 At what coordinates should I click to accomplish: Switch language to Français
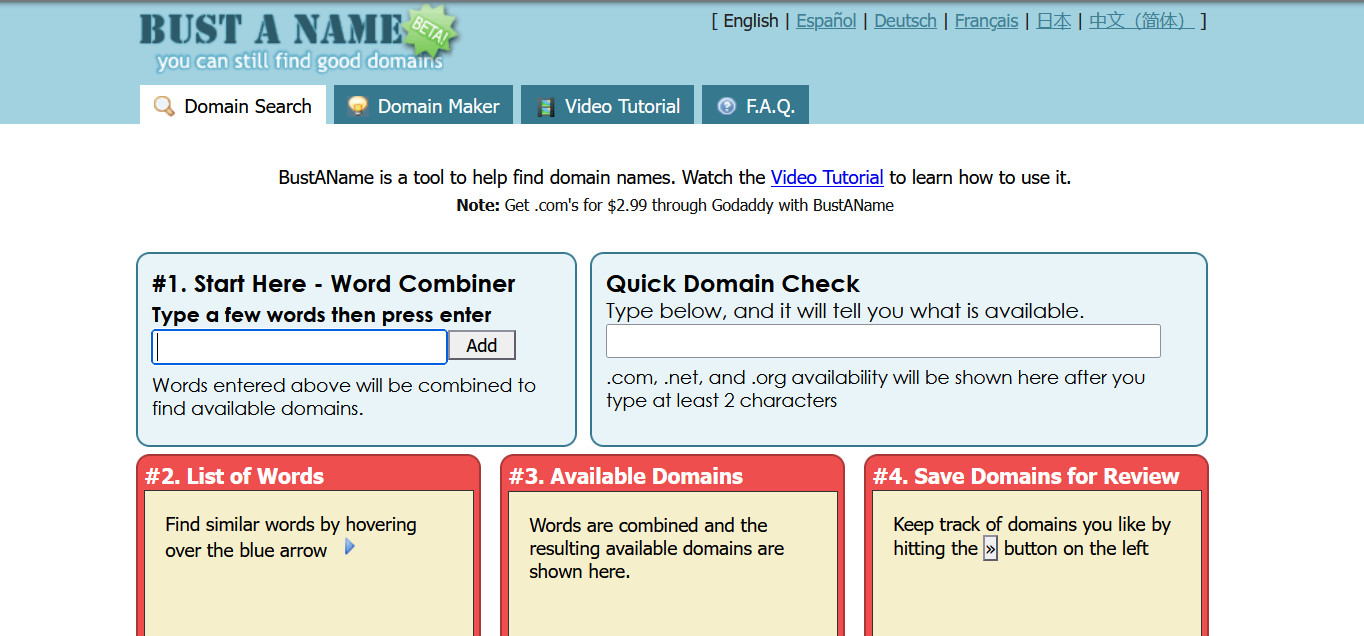986,21
